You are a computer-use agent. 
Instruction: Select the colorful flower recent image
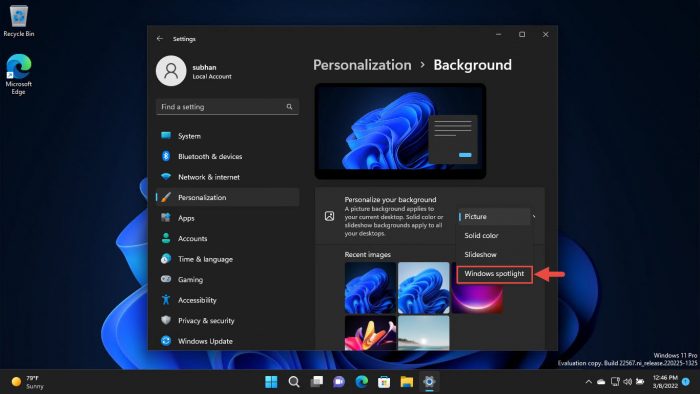371,333
